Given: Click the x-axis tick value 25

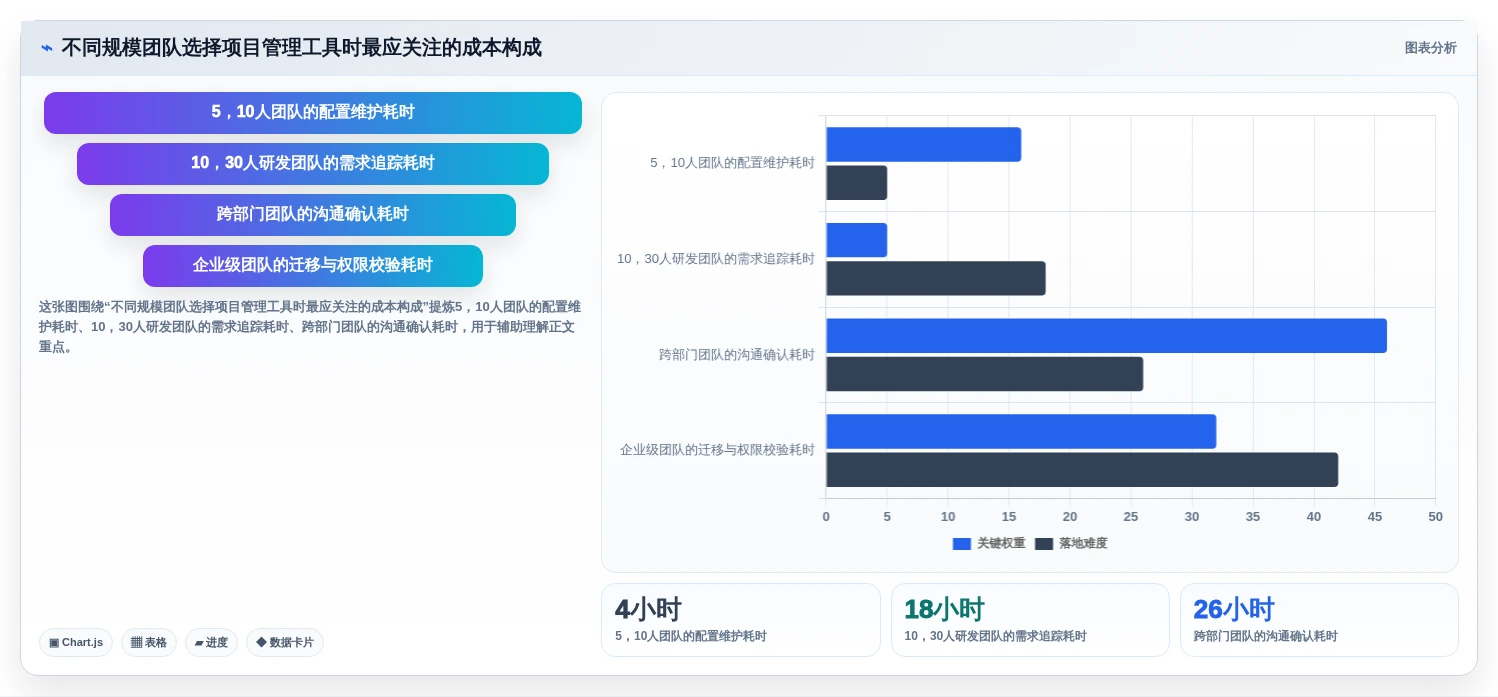Looking at the screenshot, I should click(1131, 517).
